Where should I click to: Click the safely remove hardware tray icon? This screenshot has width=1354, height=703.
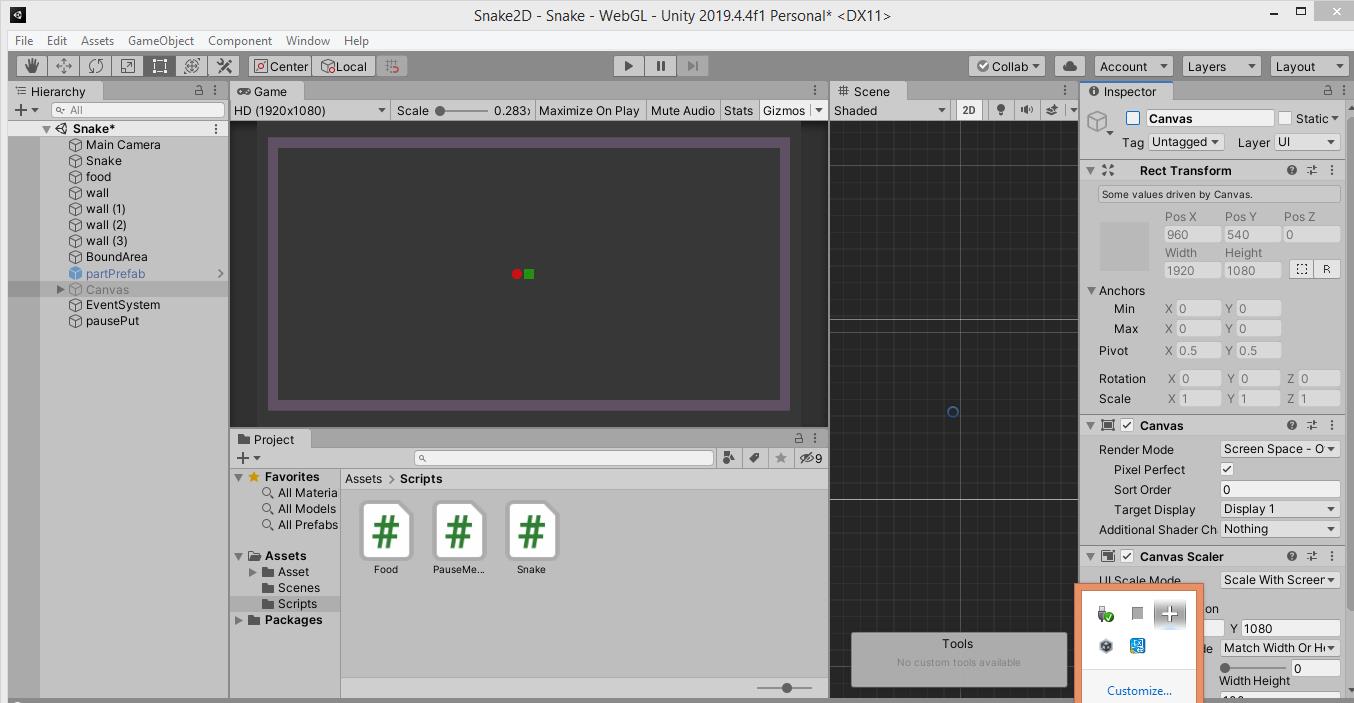pos(1105,614)
